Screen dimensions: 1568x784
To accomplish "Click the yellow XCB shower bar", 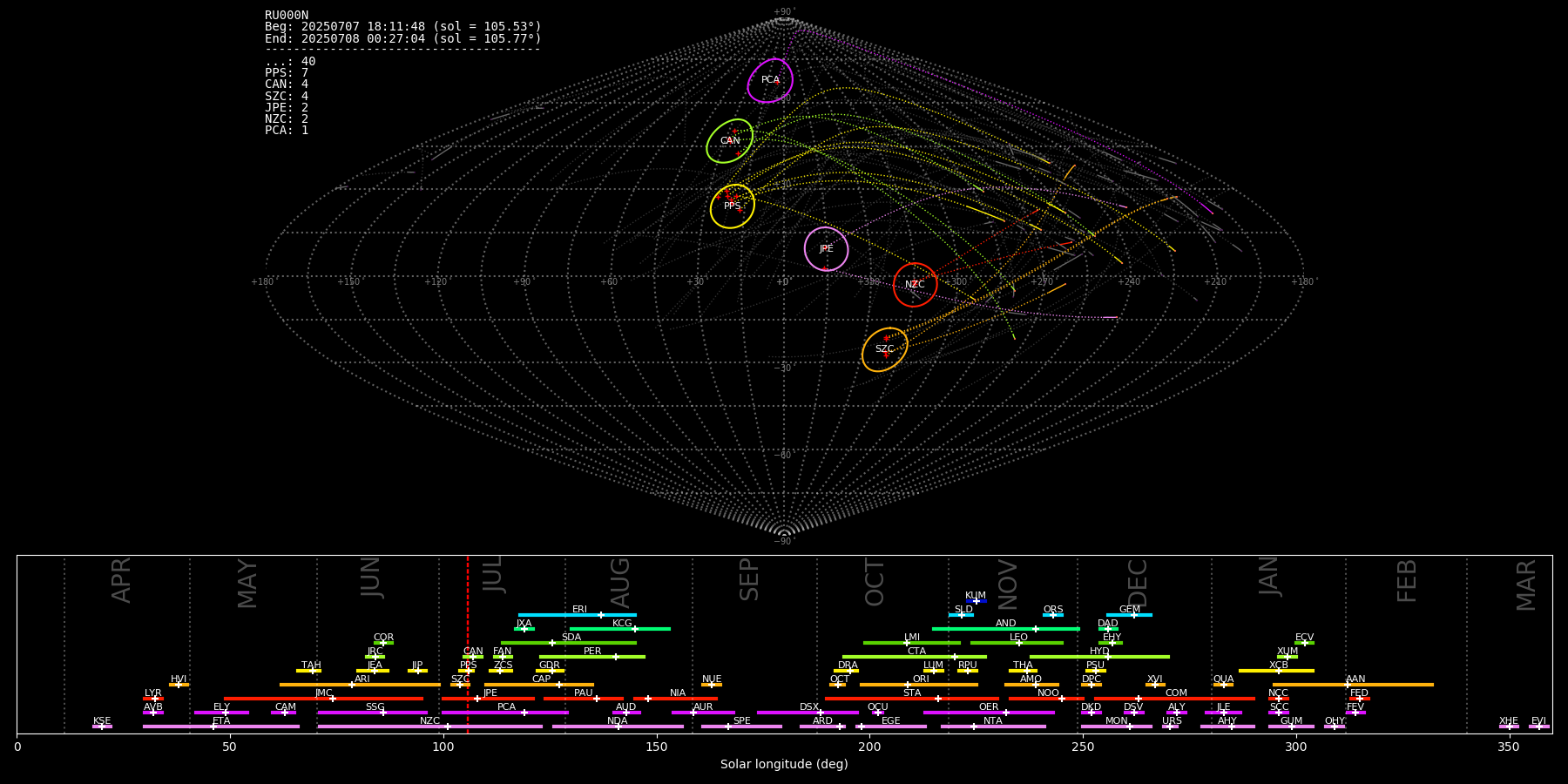I will (x=1277, y=671).
